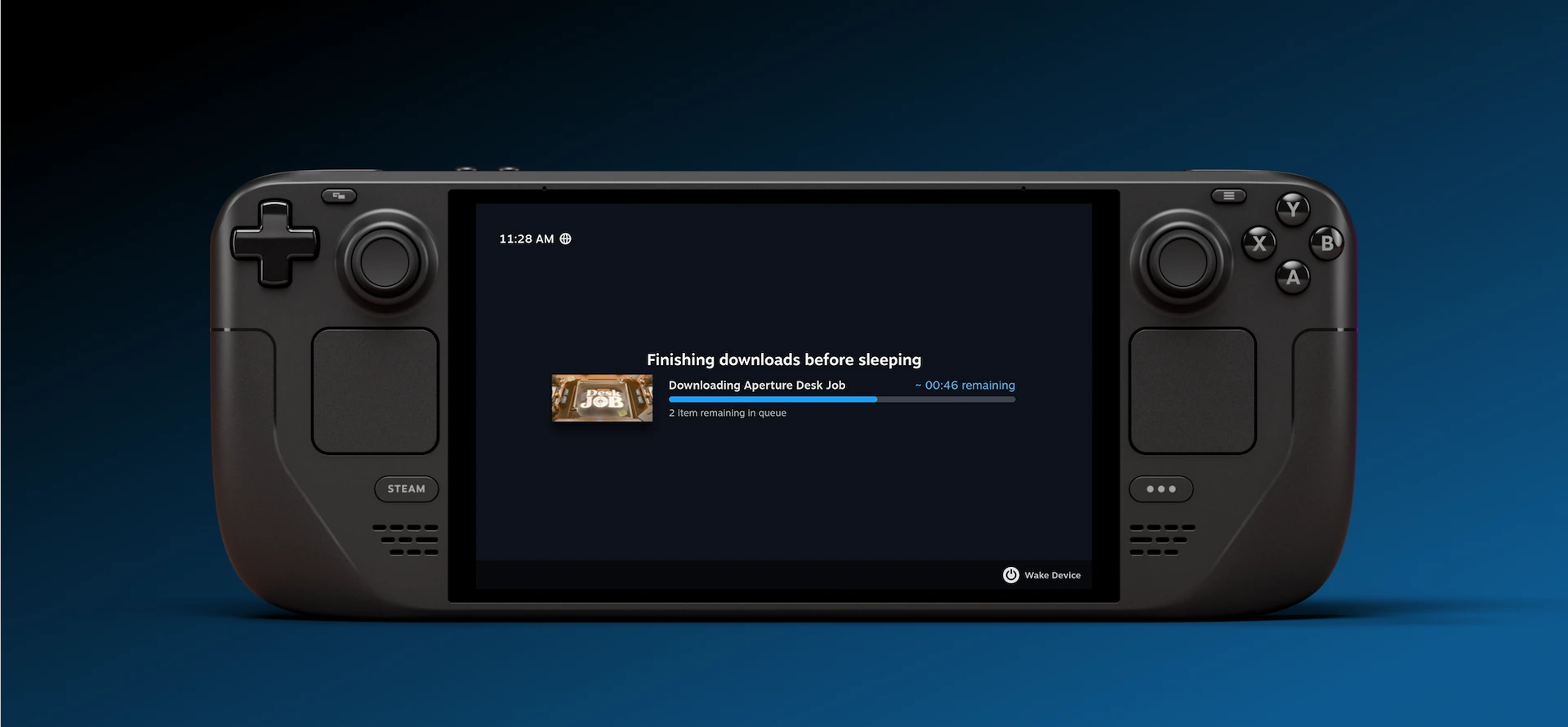The image size is (1568, 727).
Task: Click the download progress bar
Action: click(x=842, y=399)
